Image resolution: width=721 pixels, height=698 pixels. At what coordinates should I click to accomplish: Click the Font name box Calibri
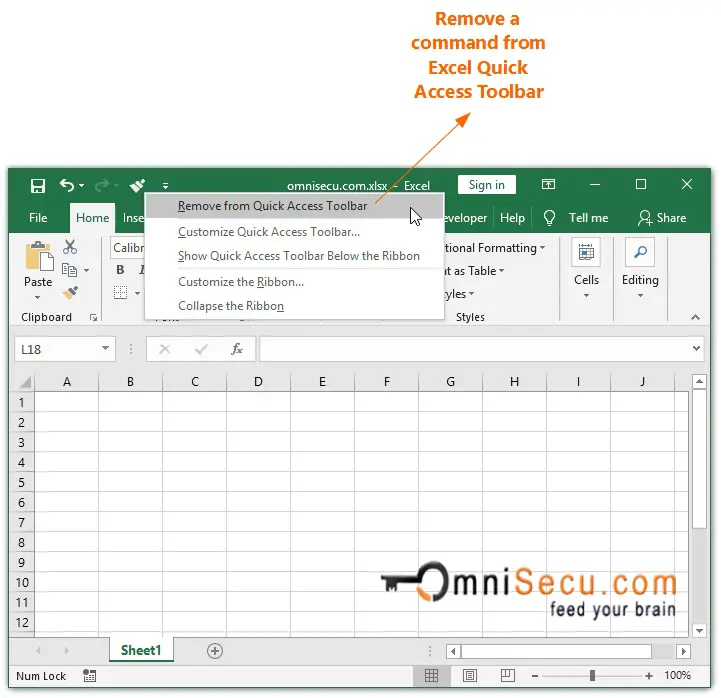[128, 248]
